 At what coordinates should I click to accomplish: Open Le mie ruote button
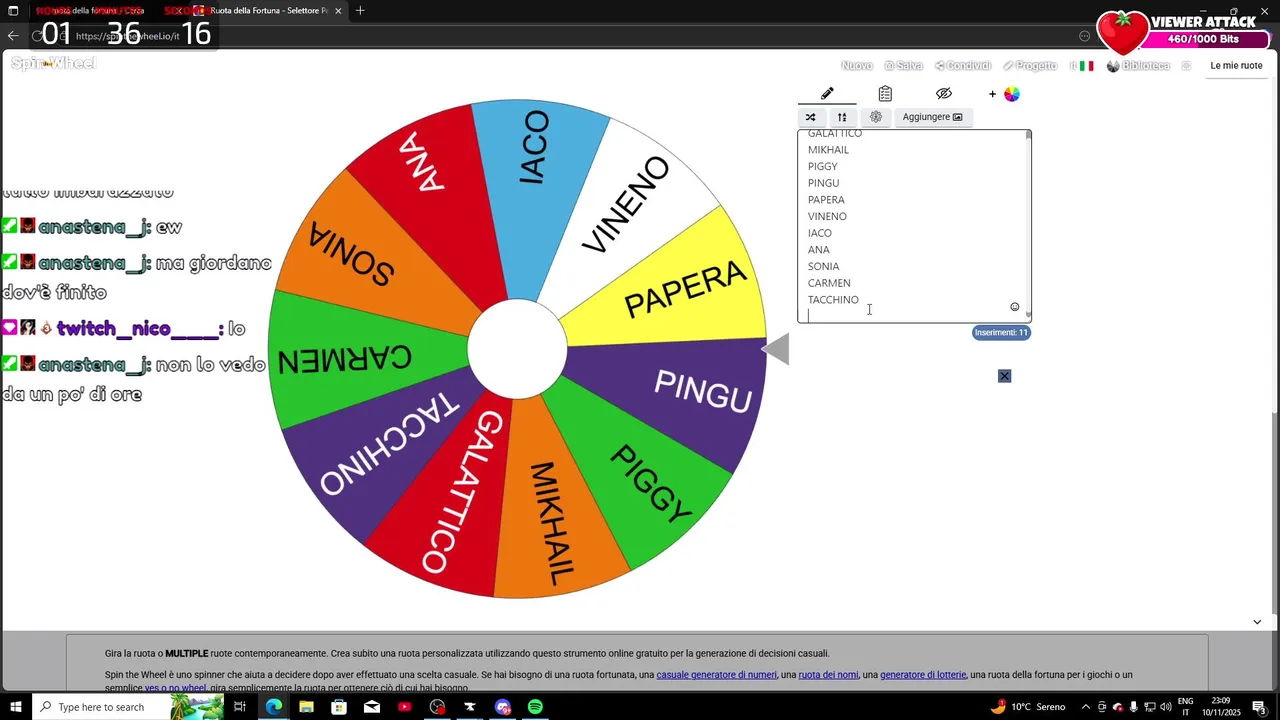[x=1236, y=66]
